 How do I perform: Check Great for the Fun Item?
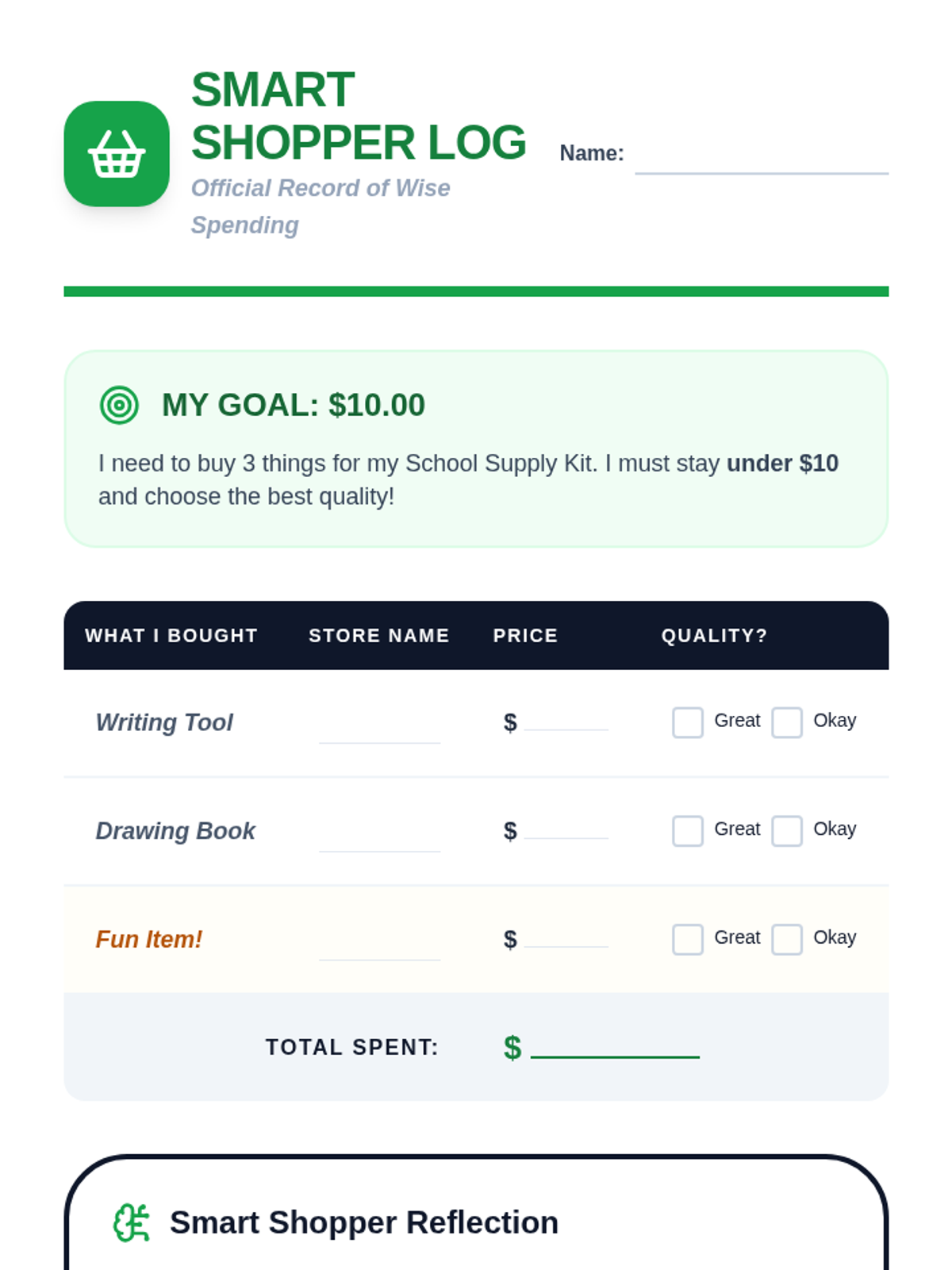coord(687,939)
